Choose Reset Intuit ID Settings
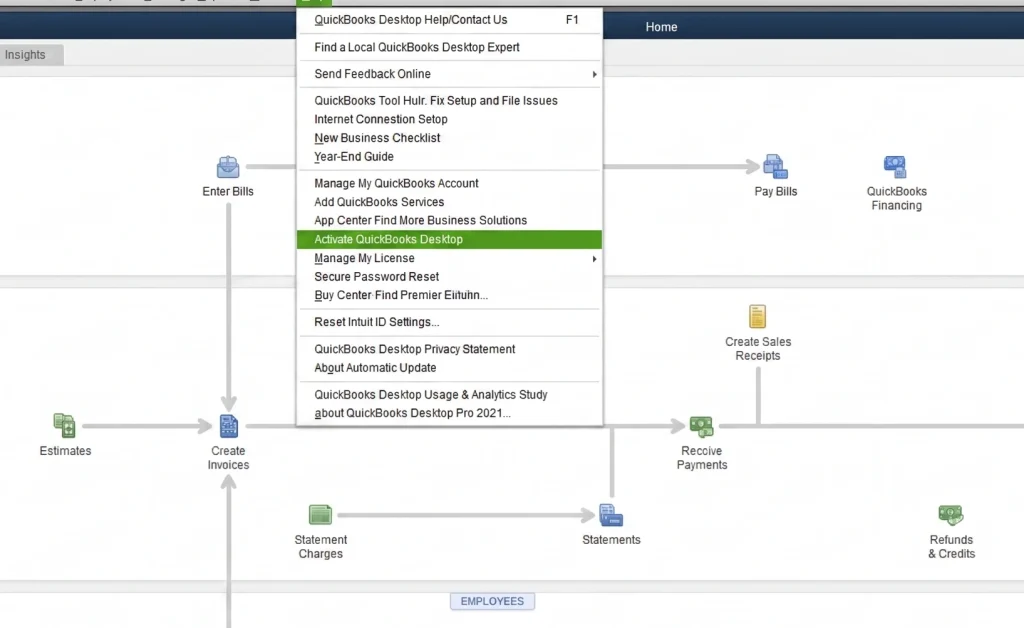Screen dimensions: 1024x628 point(449,322)
